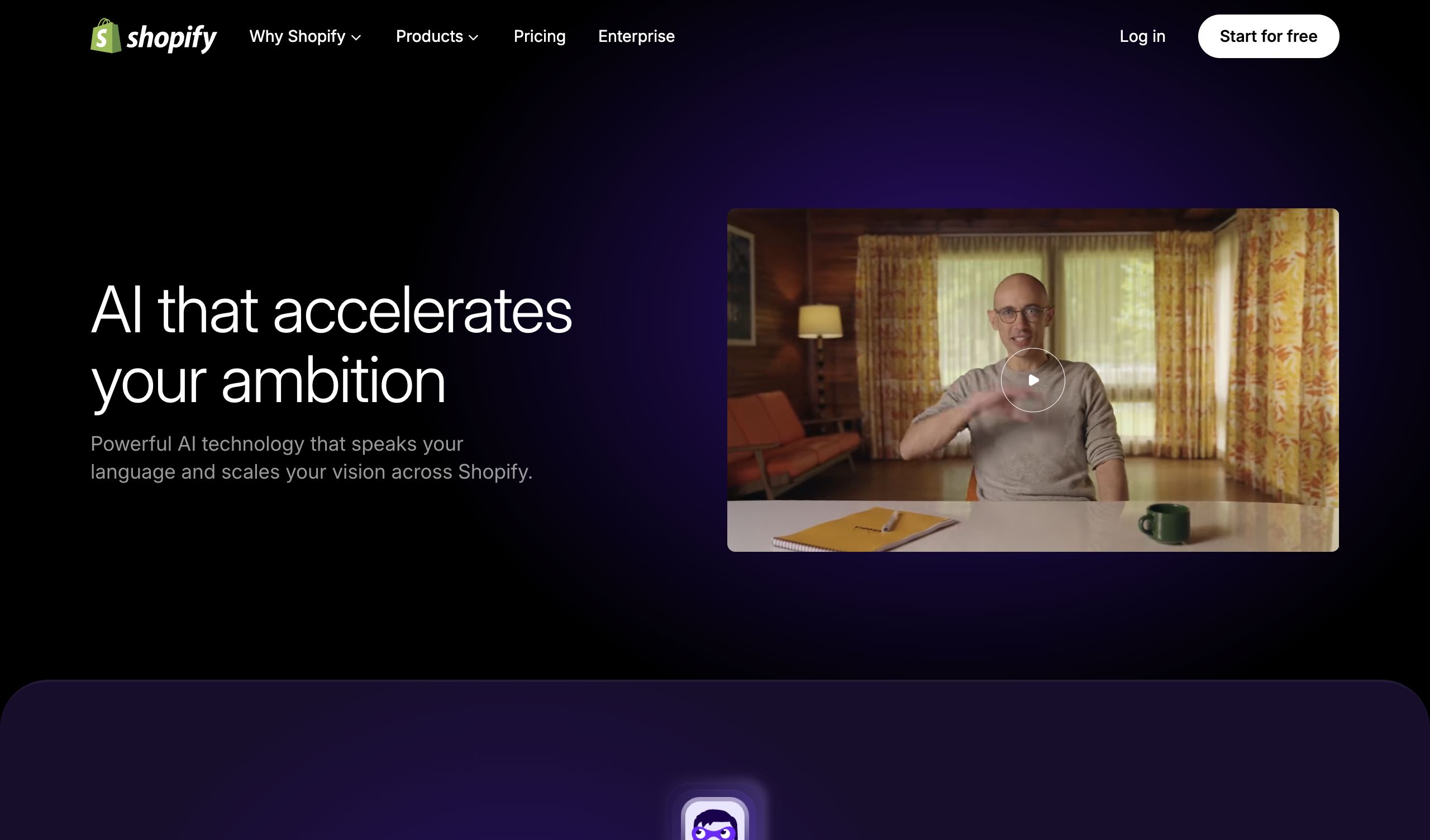Expand the chevron beside Why Shopify
The width and height of the screenshot is (1430, 840).
(x=356, y=37)
